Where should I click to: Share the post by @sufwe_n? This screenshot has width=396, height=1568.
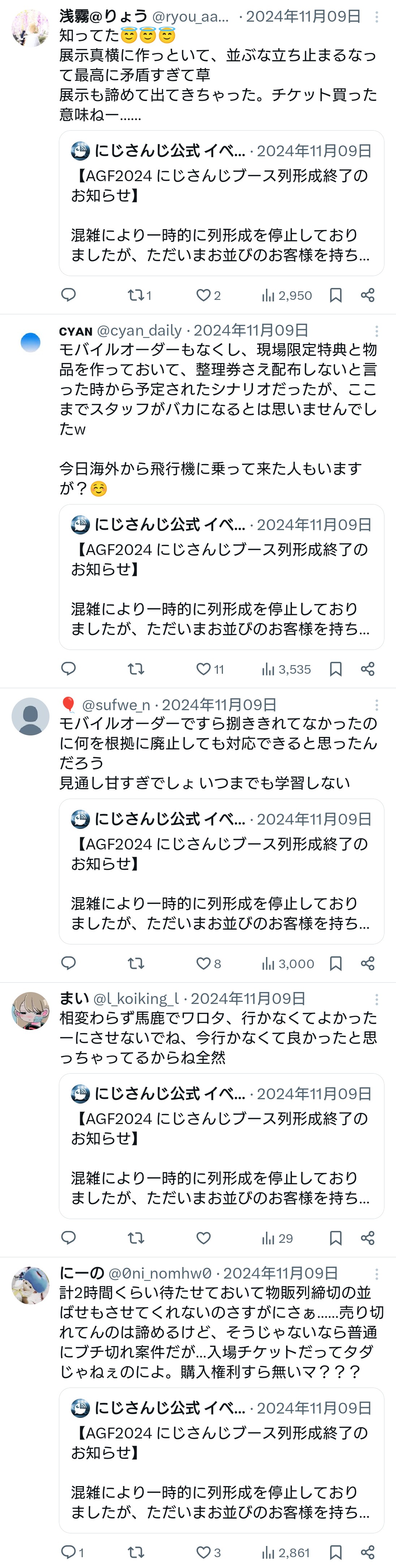click(x=367, y=963)
